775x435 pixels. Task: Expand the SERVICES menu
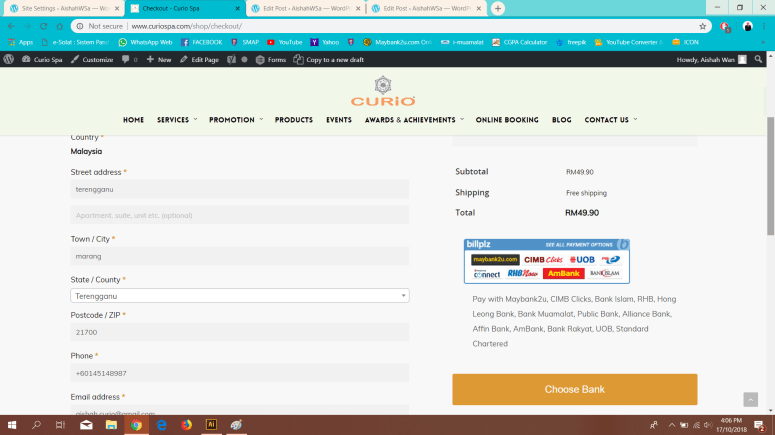[177, 120]
